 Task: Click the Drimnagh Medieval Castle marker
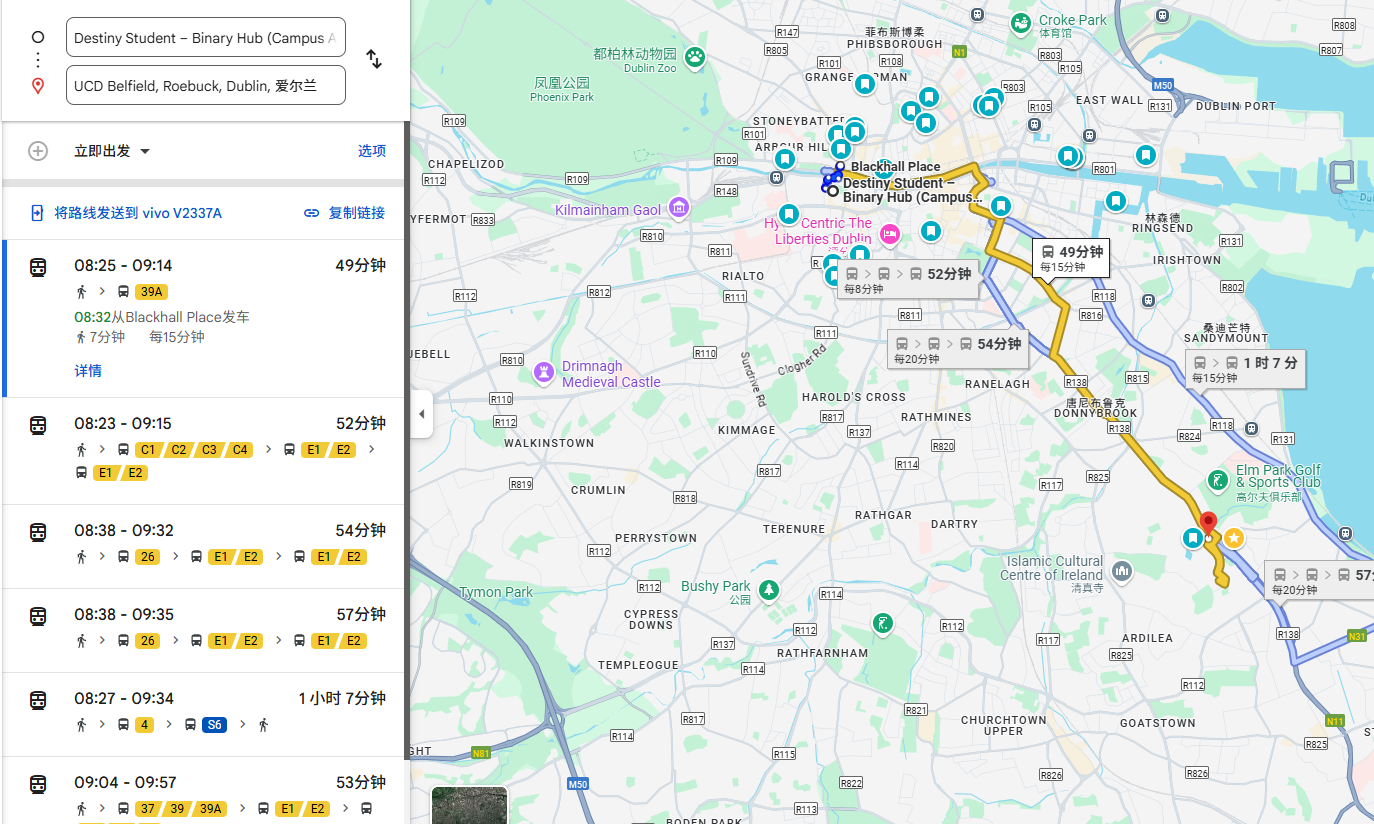[544, 373]
